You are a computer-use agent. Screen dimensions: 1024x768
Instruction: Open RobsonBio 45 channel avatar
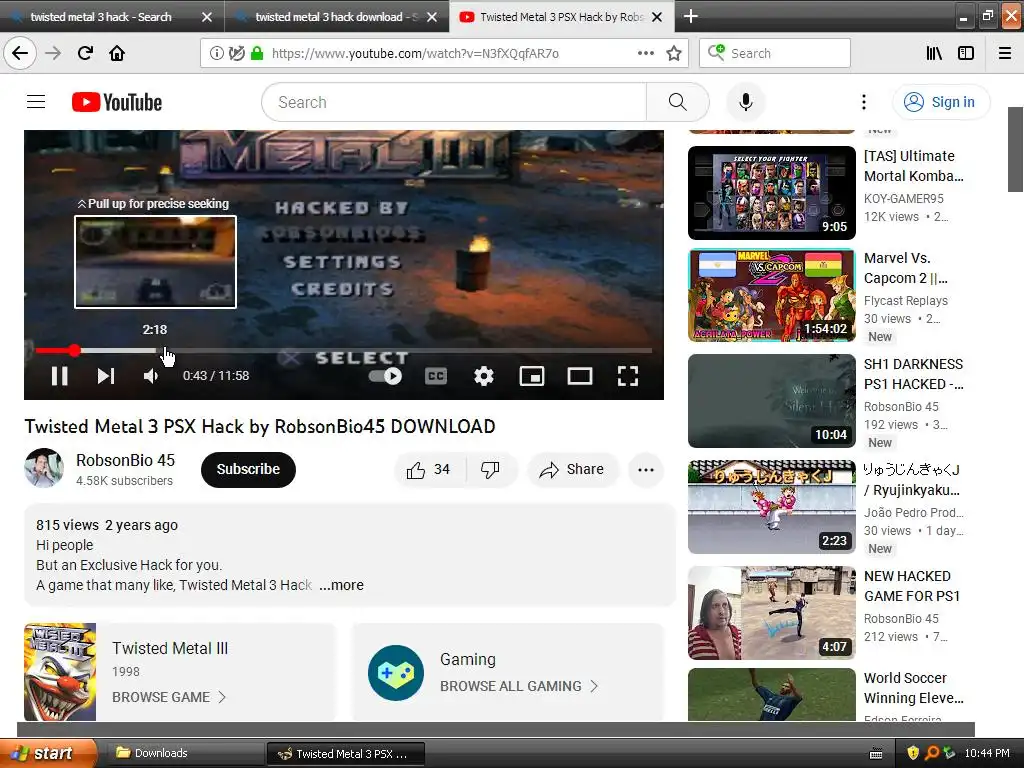(x=44, y=468)
